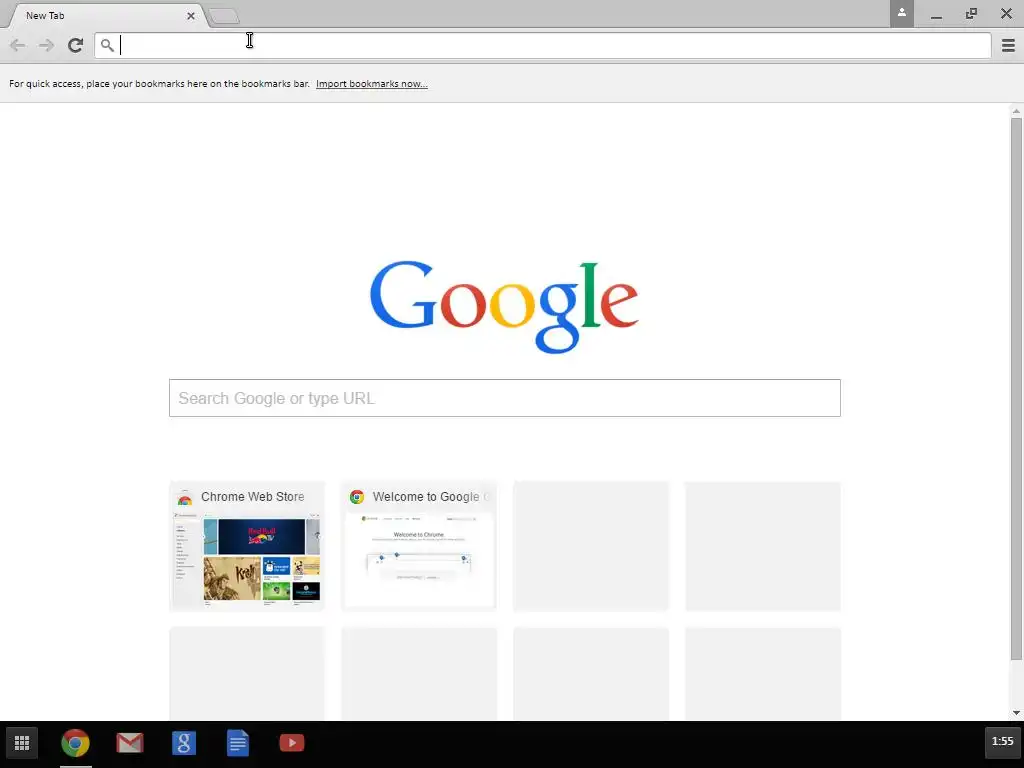Click the Chrome Web Store favicon

pyautogui.click(x=185, y=498)
